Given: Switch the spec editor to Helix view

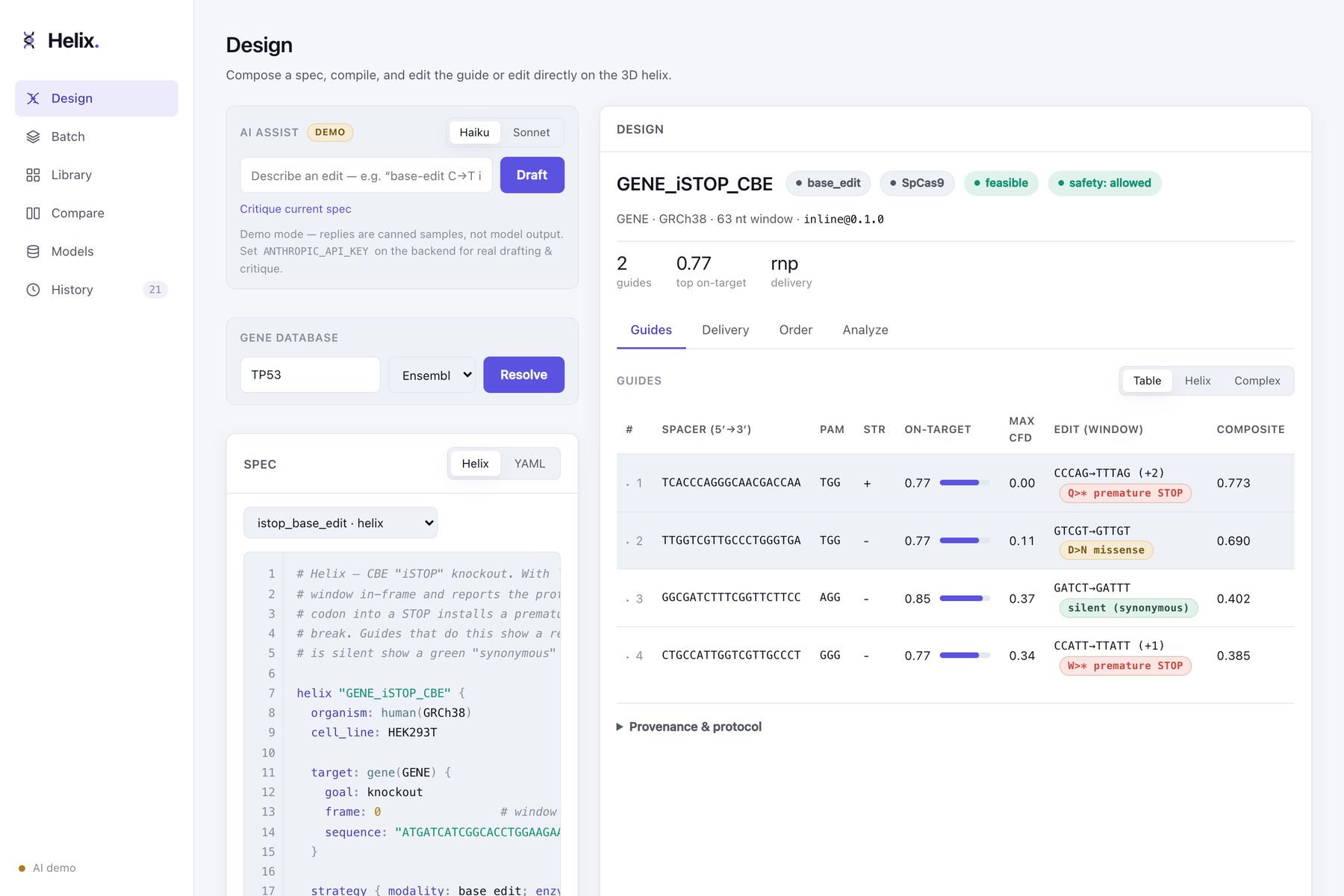Looking at the screenshot, I should (475, 464).
